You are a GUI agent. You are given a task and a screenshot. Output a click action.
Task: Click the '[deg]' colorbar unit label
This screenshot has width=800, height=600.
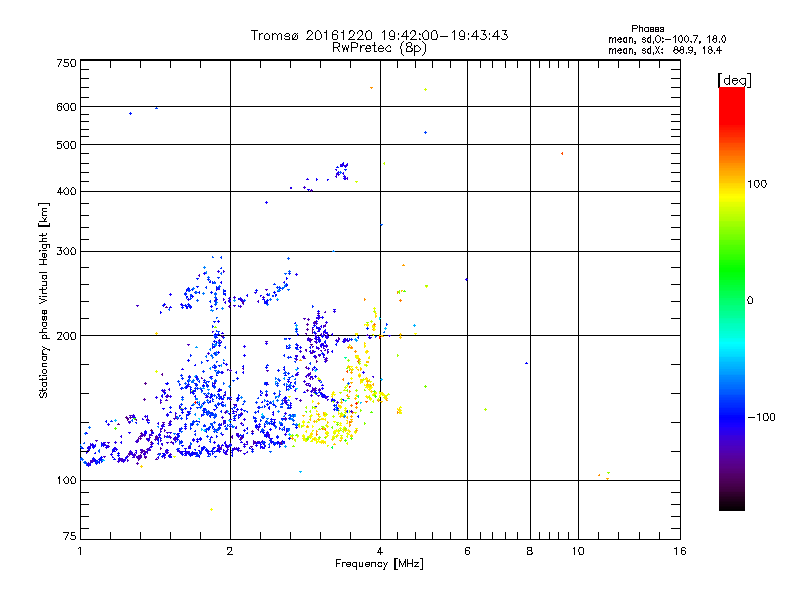734,80
